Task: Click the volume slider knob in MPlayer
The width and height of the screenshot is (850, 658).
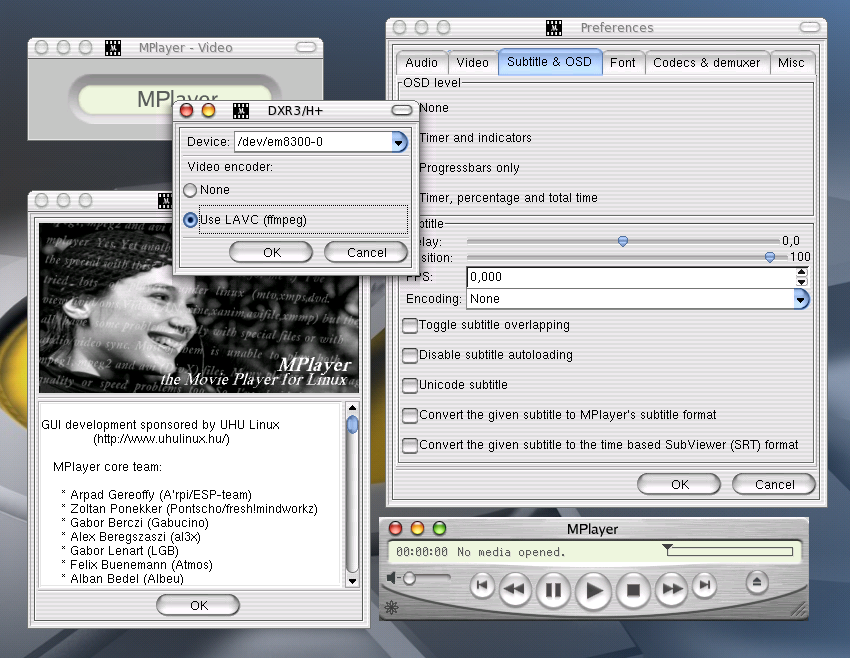Action: tap(409, 578)
